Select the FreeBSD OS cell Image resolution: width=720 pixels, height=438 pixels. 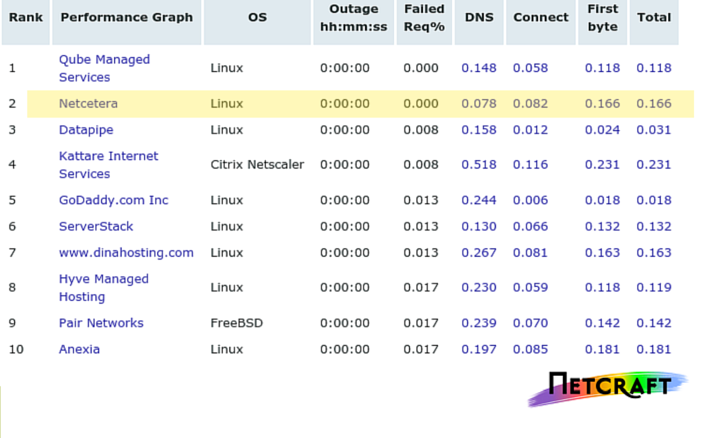[x=236, y=323]
